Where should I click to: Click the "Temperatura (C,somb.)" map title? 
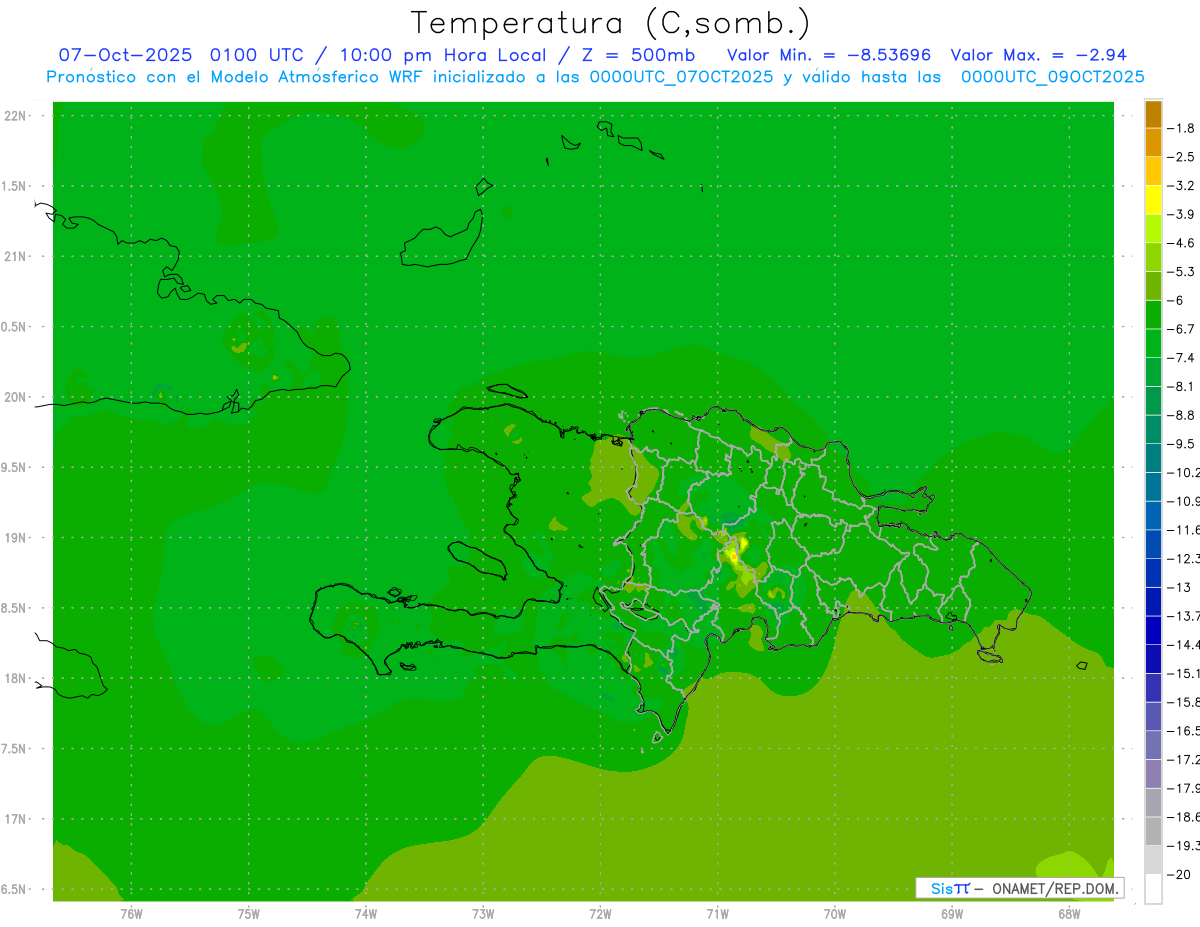click(611, 22)
